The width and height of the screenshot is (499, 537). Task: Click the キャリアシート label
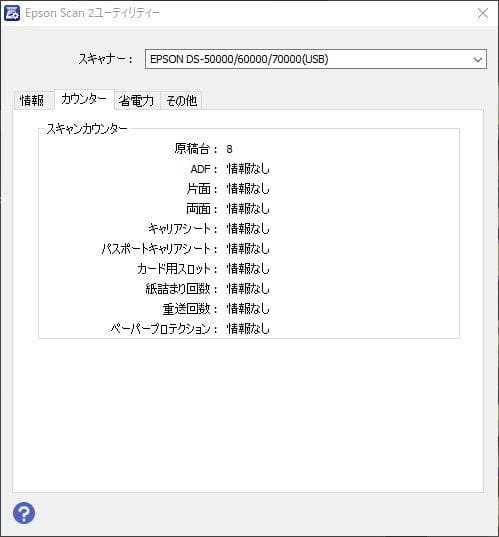[x=182, y=228]
